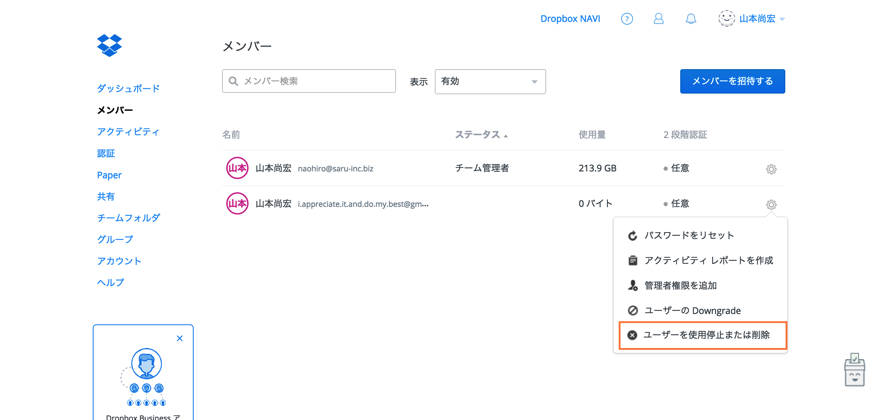
Task: Sort by the ステータス column header
Action: tap(480, 134)
